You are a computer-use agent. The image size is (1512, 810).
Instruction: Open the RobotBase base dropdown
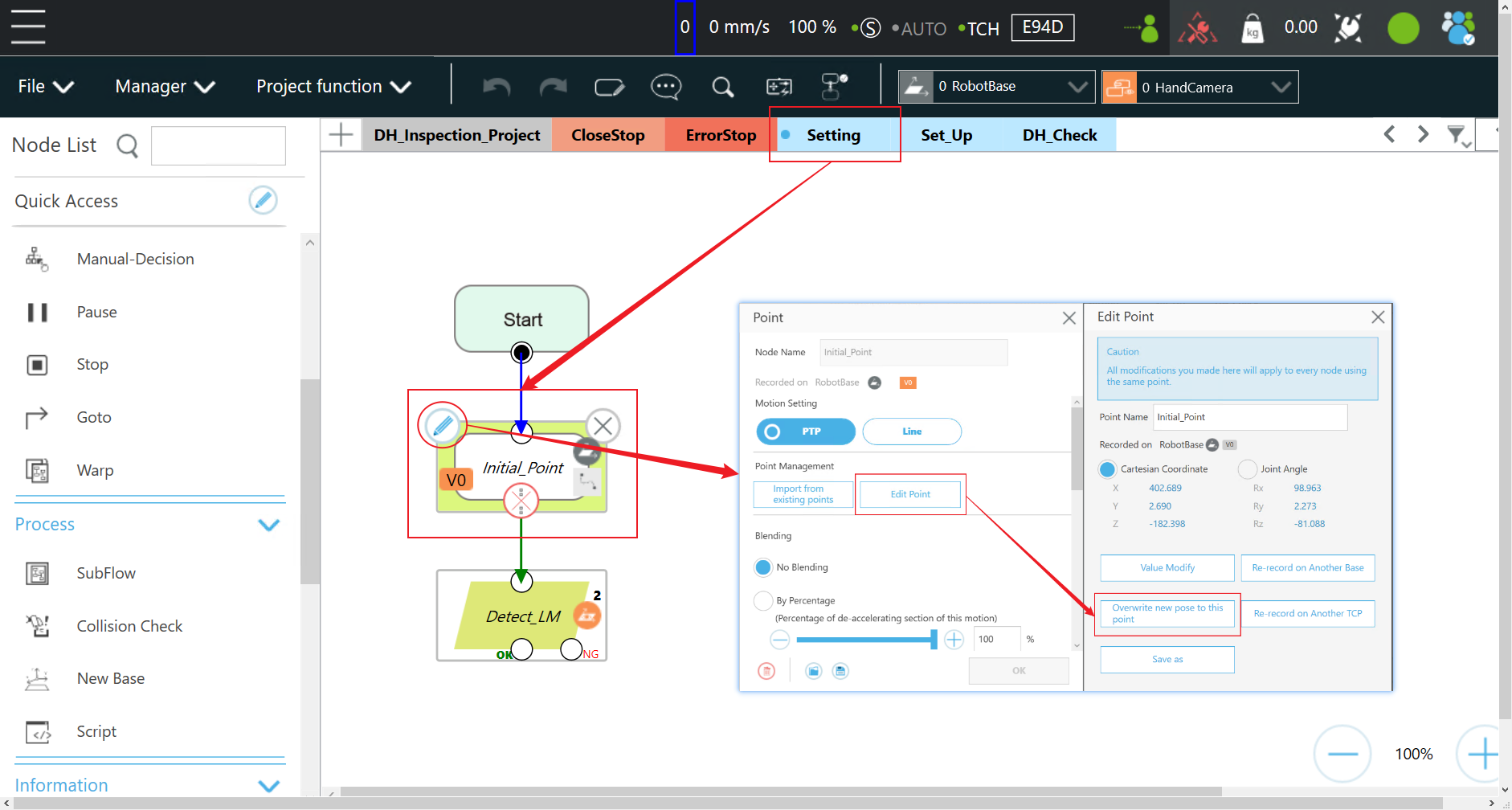(x=996, y=87)
